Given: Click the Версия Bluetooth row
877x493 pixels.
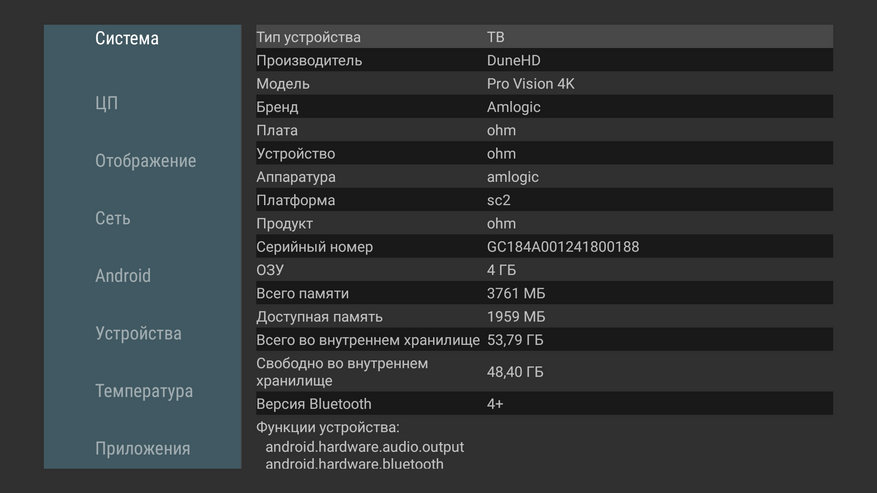Looking at the screenshot, I should (544, 404).
